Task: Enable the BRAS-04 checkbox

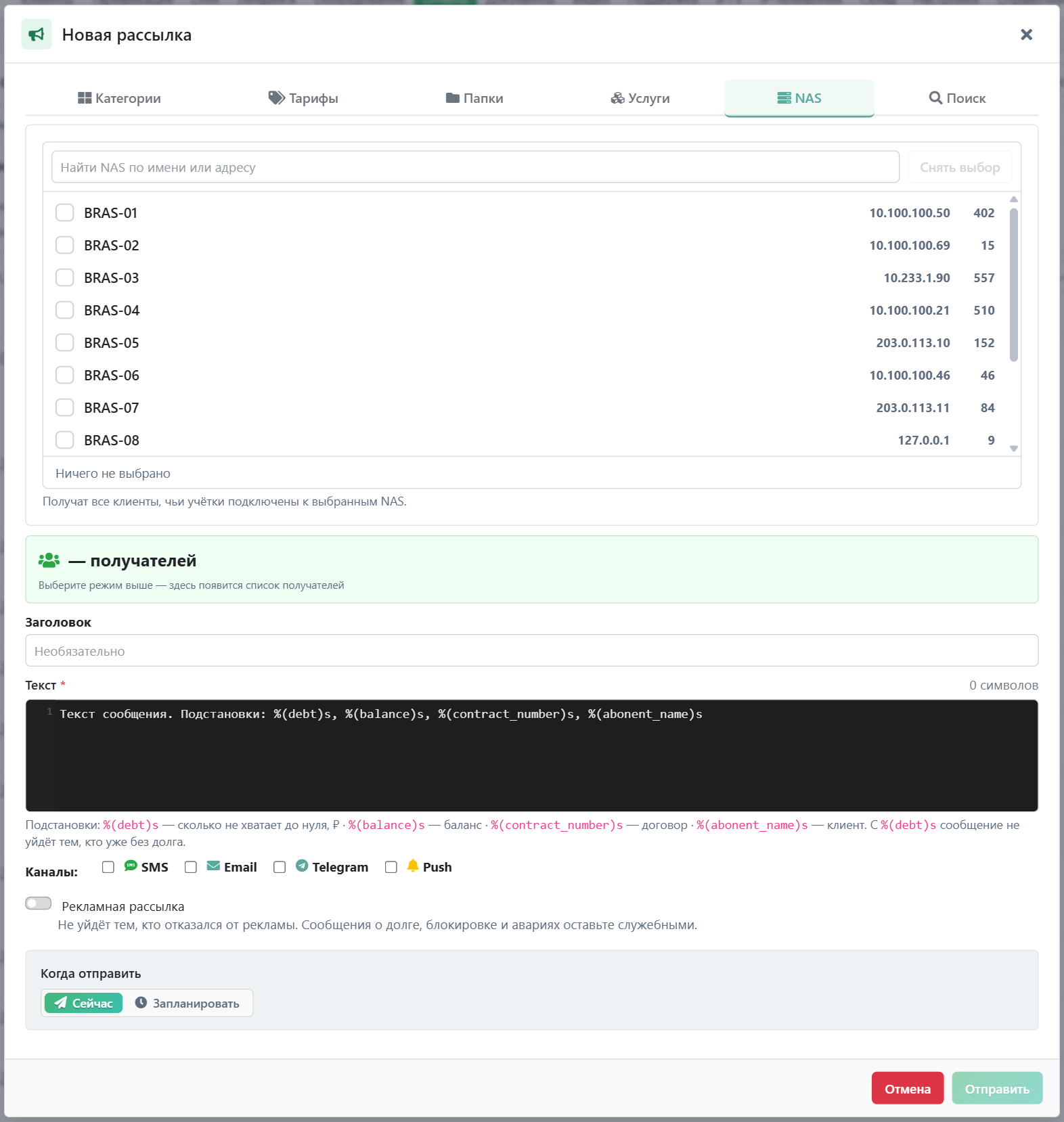Action: coord(65,310)
